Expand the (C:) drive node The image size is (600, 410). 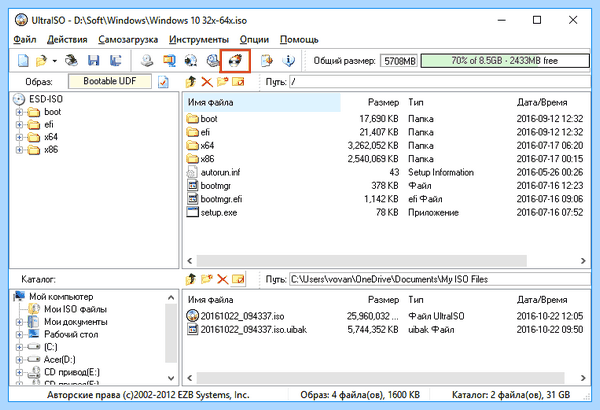click(x=19, y=347)
